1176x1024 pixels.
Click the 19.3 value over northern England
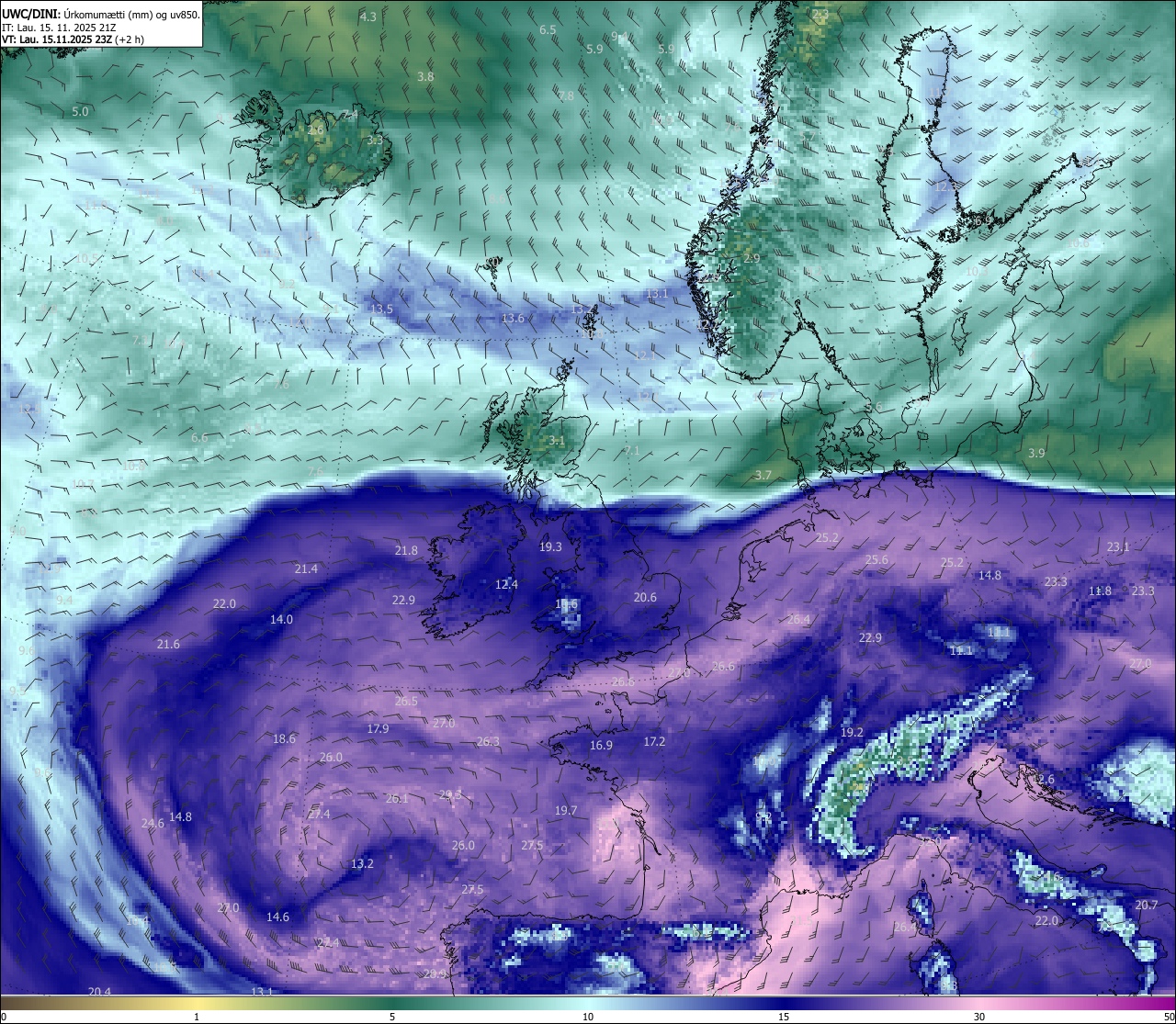550,546
